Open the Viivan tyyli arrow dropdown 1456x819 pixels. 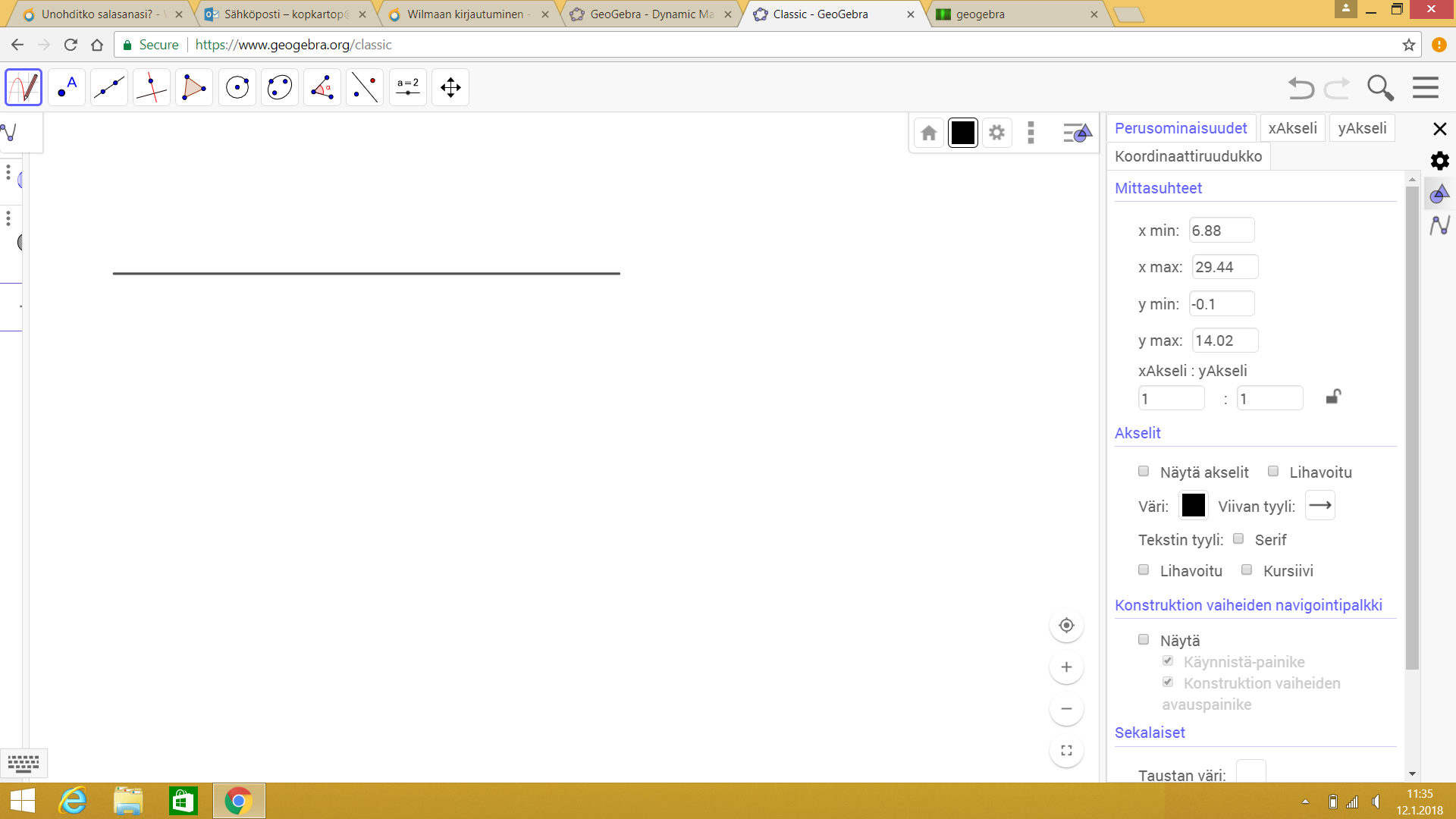(x=1319, y=506)
